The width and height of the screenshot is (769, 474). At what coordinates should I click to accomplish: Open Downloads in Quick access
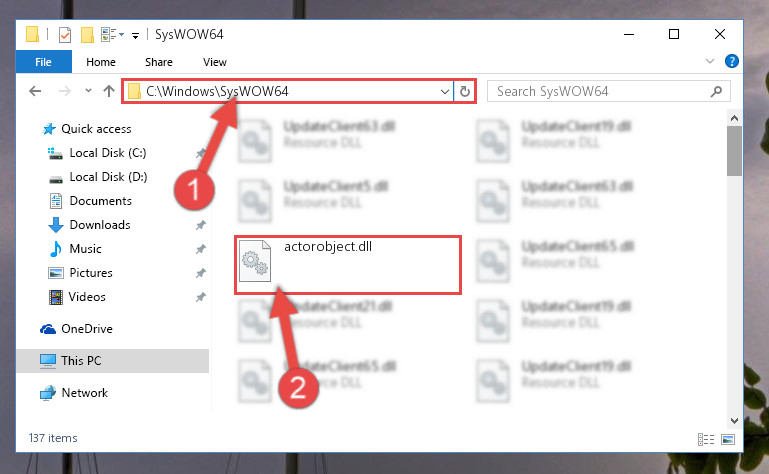(x=100, y=225)
